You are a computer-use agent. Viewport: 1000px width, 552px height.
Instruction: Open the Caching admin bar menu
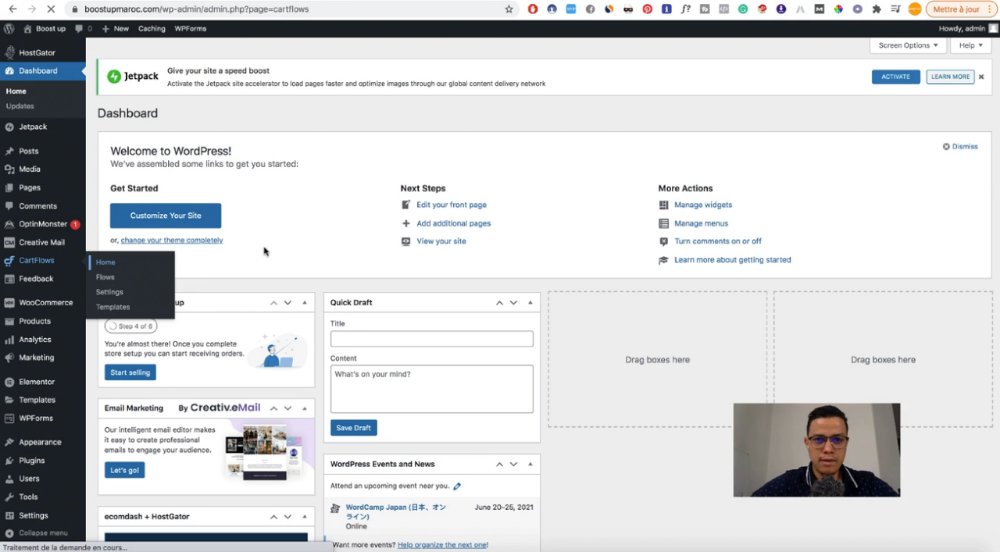coord(152,29)
